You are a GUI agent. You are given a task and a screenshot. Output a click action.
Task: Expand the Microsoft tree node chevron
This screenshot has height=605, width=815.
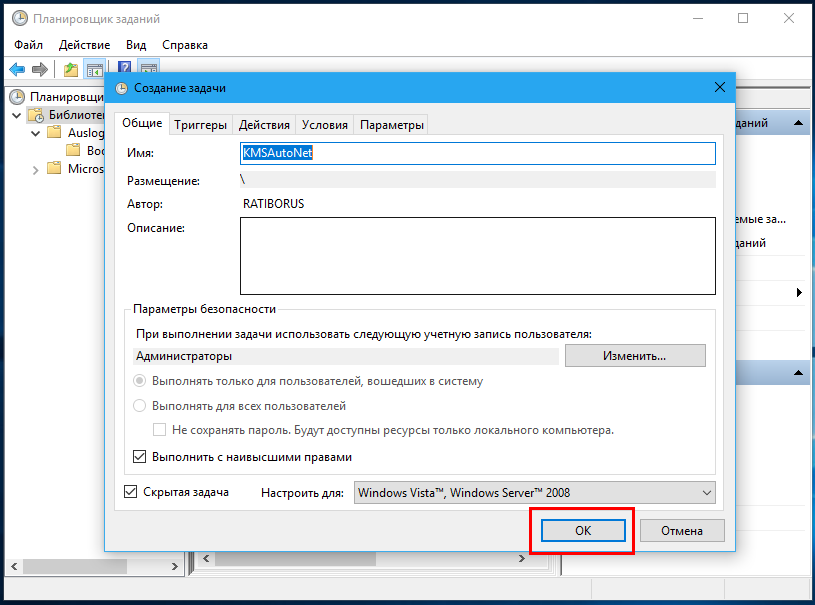(x=35, y=169)
